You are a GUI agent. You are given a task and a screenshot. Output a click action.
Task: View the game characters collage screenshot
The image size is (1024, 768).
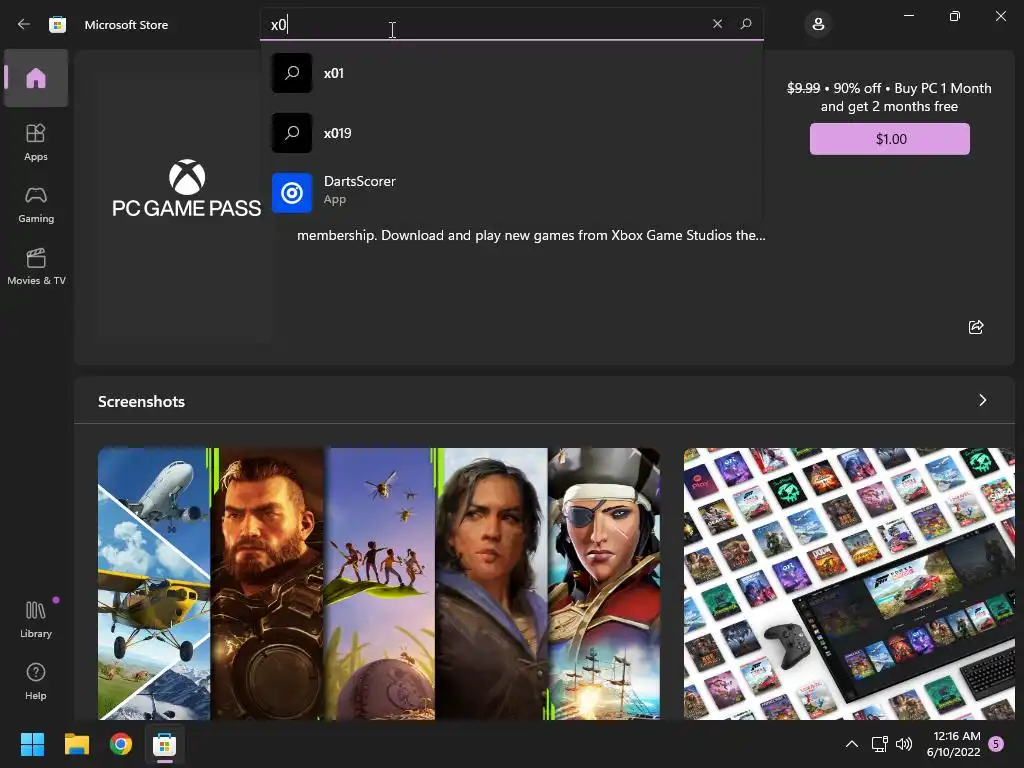(379, 584)
